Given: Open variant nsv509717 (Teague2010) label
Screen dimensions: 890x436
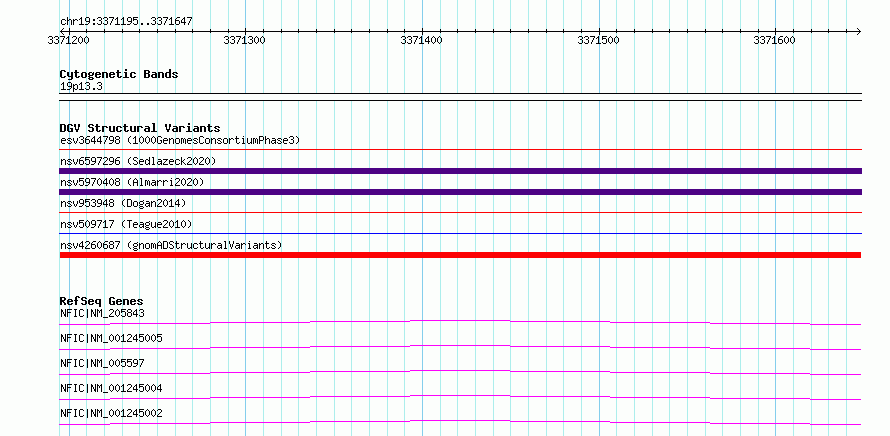Looking at the screenshot, I should tap(126, 224).
